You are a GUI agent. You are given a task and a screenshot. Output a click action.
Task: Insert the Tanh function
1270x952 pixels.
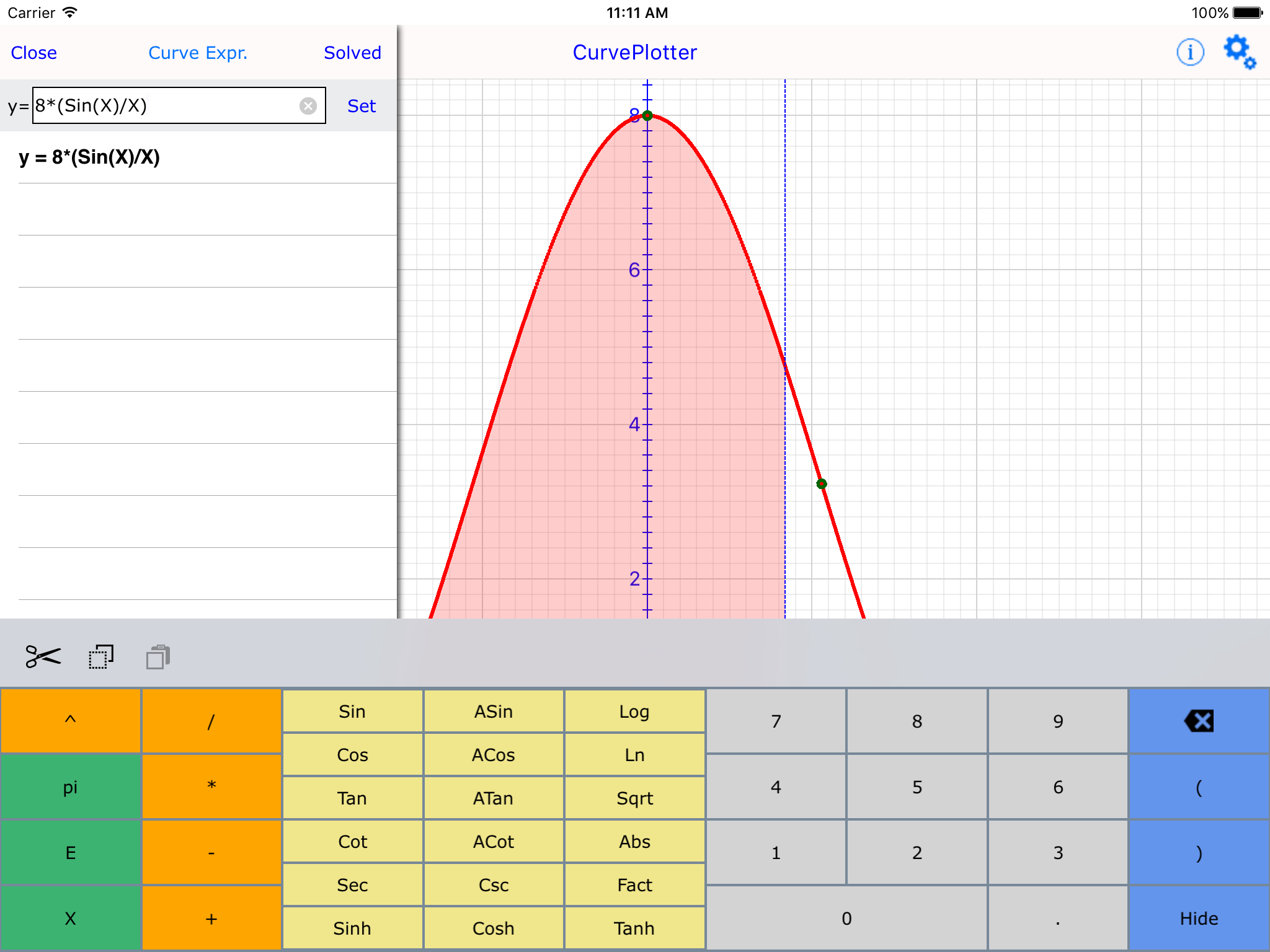pos(635,928)
